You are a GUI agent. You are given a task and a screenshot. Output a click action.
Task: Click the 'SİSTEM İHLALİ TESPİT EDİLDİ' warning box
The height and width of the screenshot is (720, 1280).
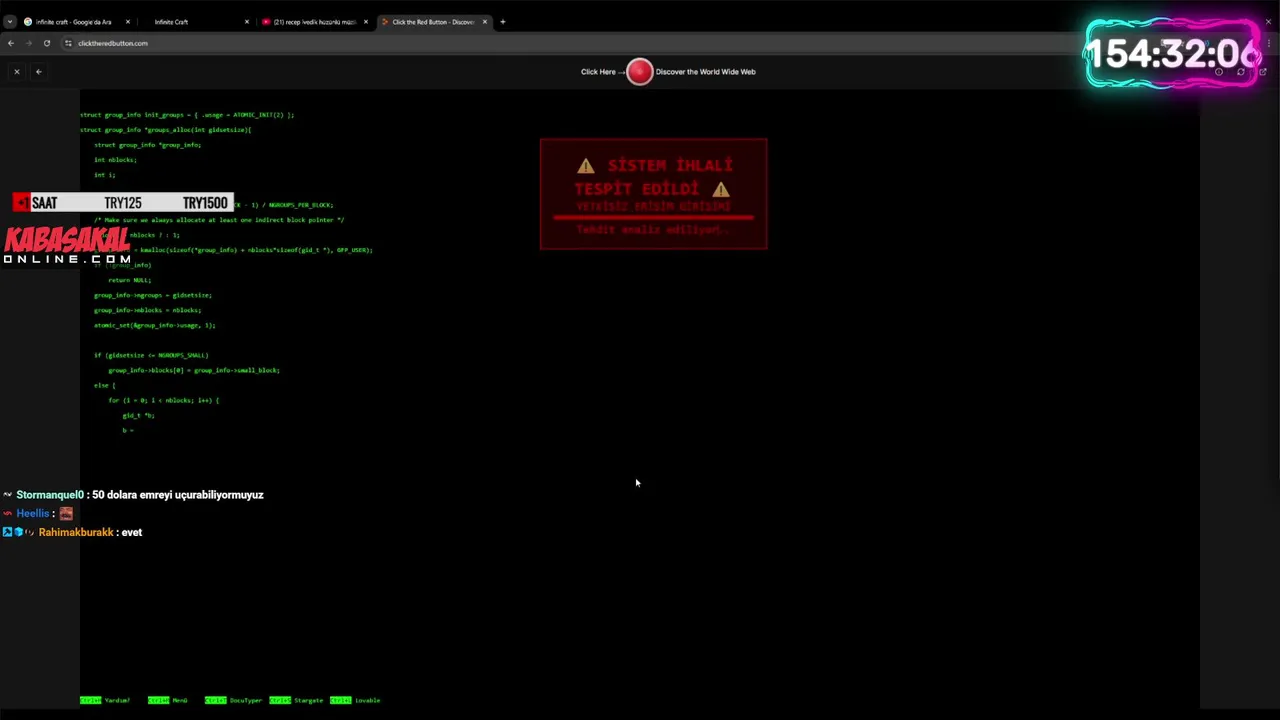pos(654,194)
